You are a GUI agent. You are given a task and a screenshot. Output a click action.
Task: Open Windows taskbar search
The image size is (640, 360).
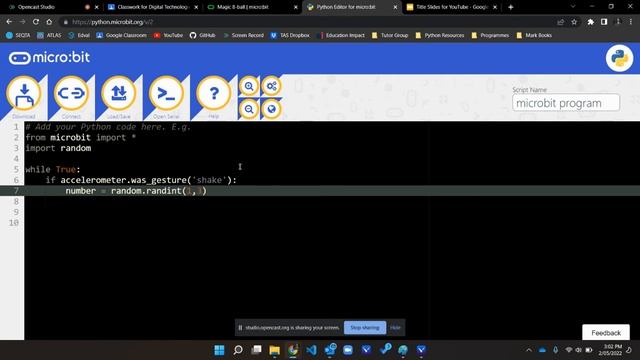click(x=238, y=350)
